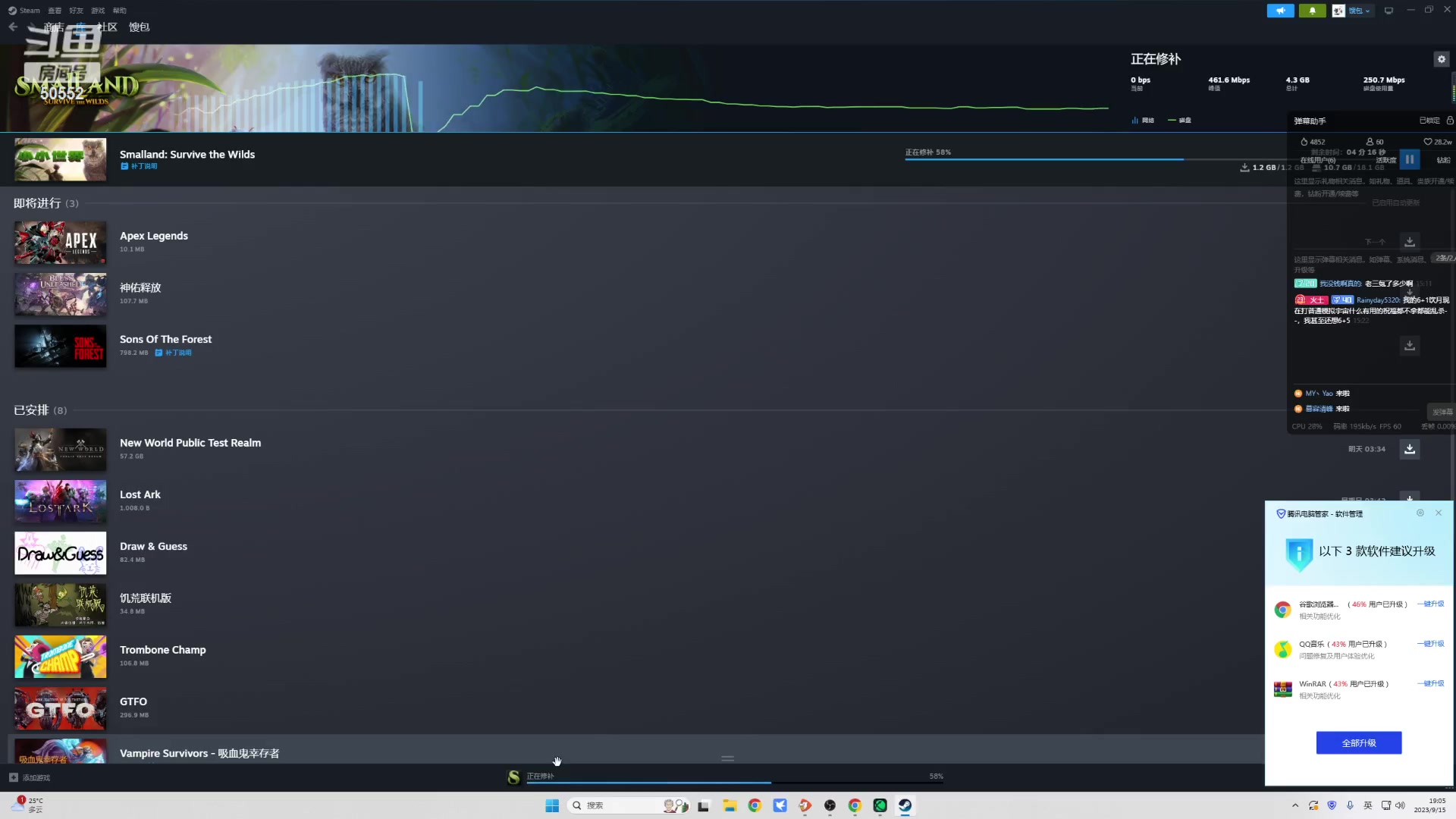Pause the Smalland download
1456x819 pixels.
1410,159
